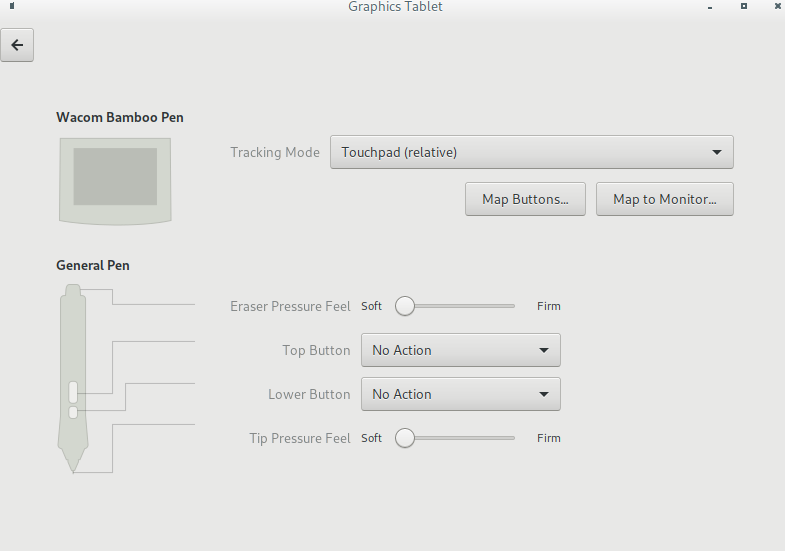Open Map to Monitor... dialog
This screenshot has width=785, height=551.
click(x=664, y=199)
